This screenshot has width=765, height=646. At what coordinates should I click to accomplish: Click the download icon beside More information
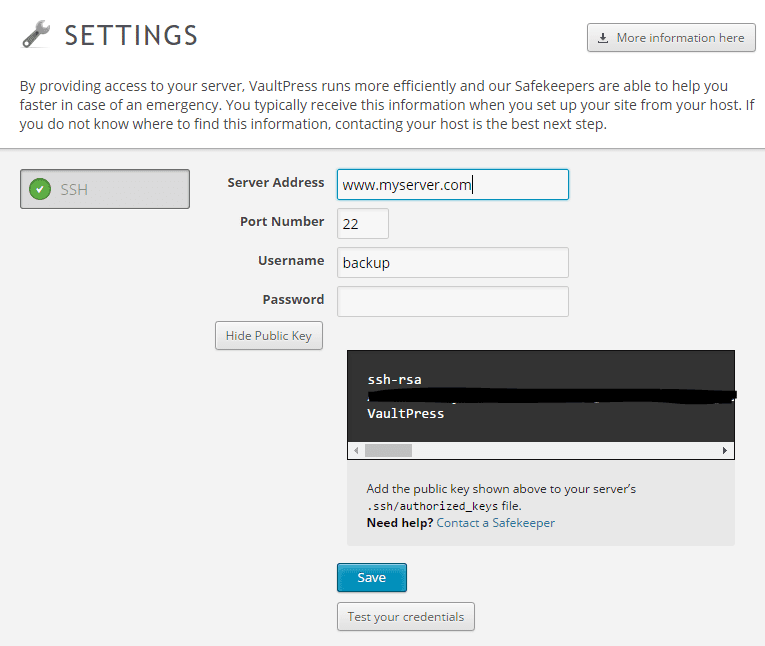click(x=603, y=38)
